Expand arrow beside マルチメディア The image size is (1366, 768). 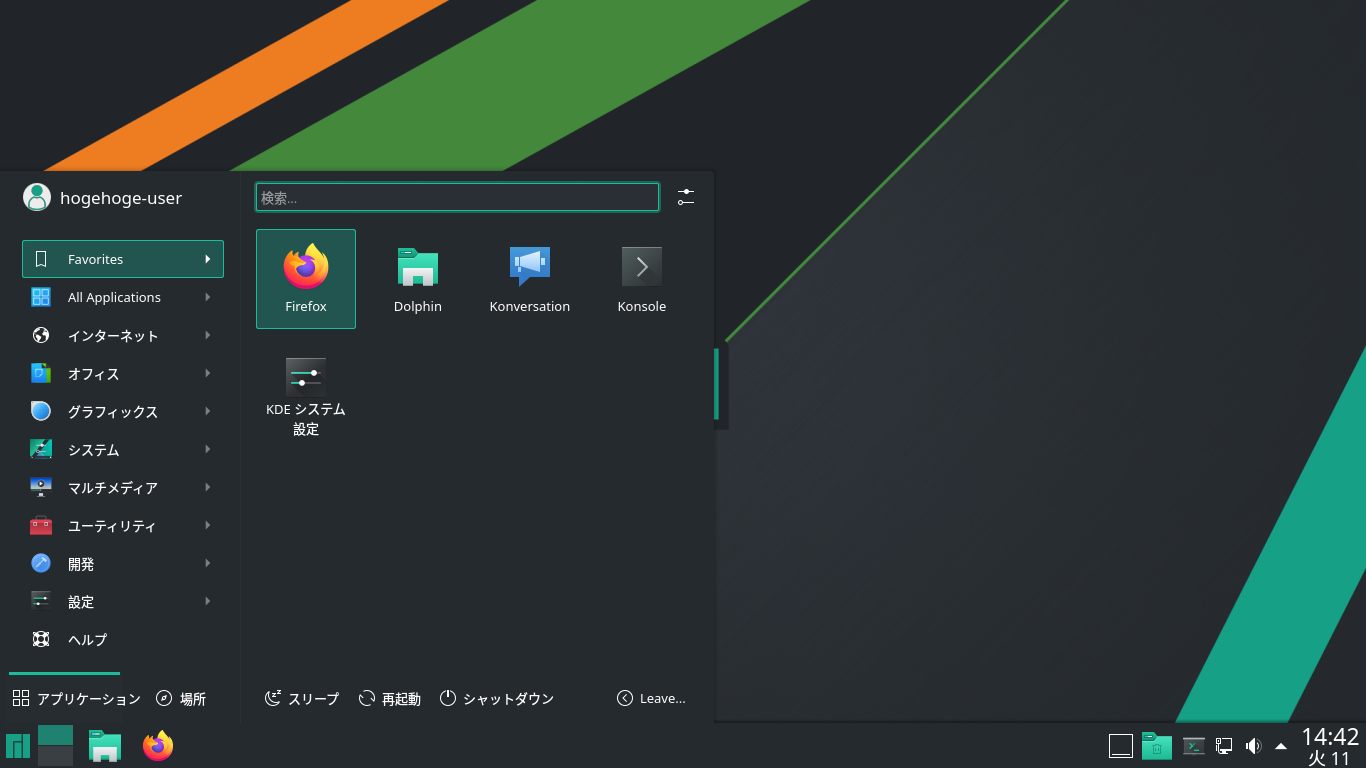pos(208,487)
